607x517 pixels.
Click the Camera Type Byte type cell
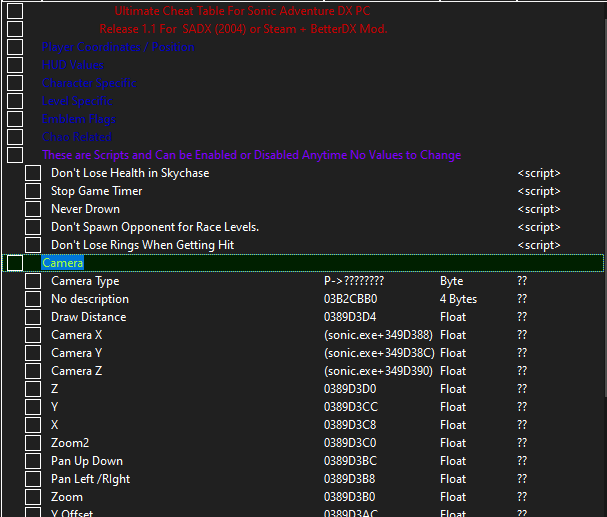[x=451, y=281]
